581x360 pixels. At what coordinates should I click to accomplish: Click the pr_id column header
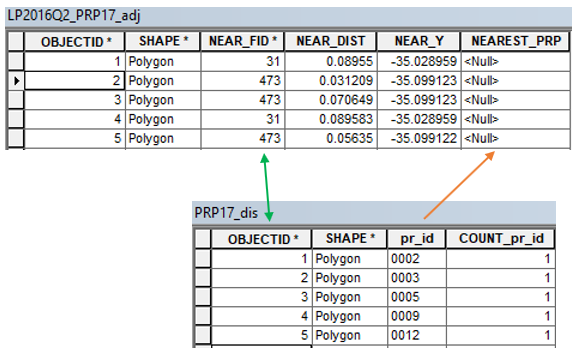416,239
